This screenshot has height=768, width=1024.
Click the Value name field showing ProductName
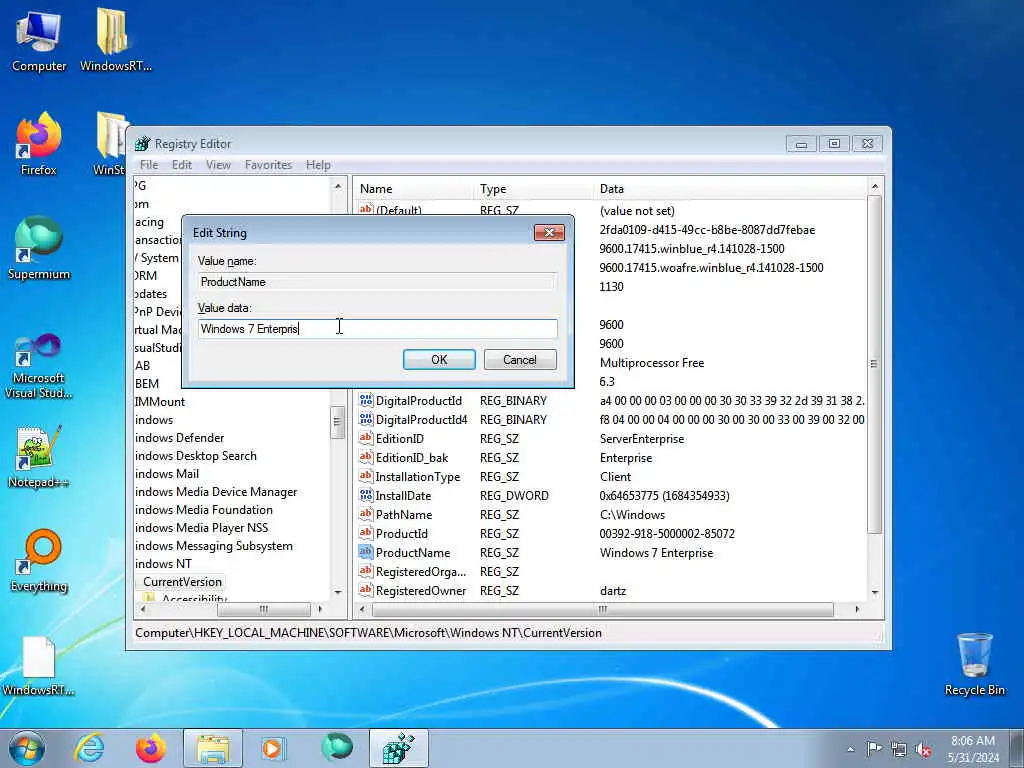click(x=377, y=282)
